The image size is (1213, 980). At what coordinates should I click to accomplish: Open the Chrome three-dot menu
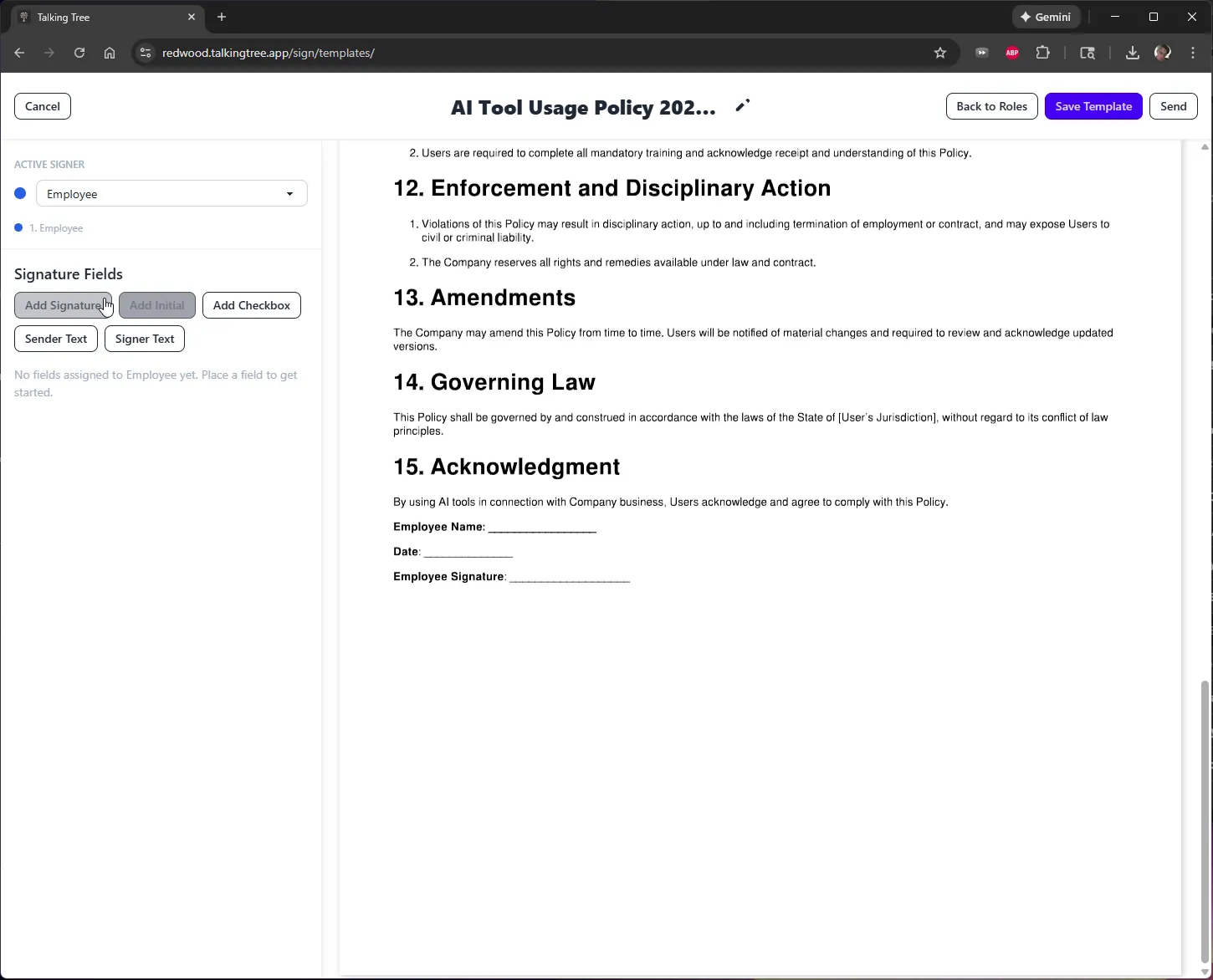(x=1193, y=53)
